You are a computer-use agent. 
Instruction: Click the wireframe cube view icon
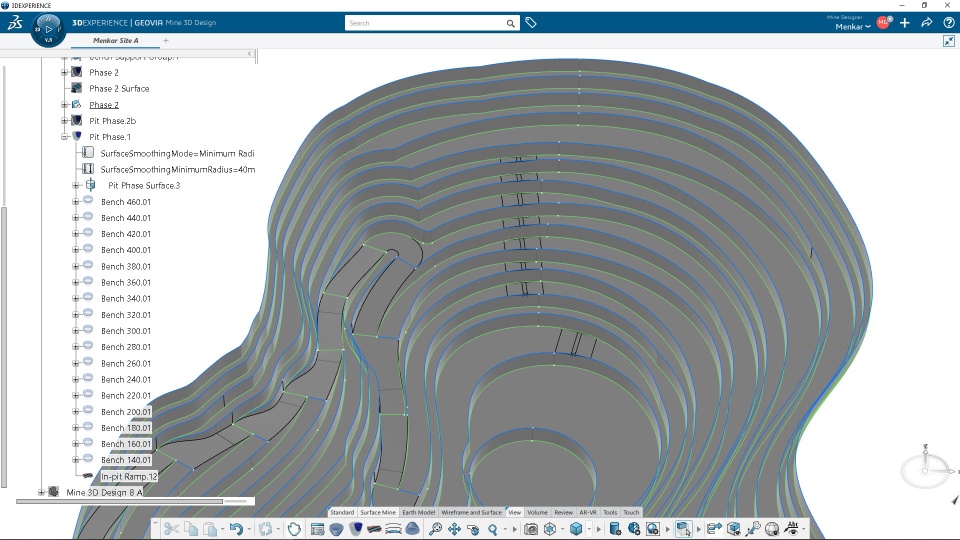[550, 529]
